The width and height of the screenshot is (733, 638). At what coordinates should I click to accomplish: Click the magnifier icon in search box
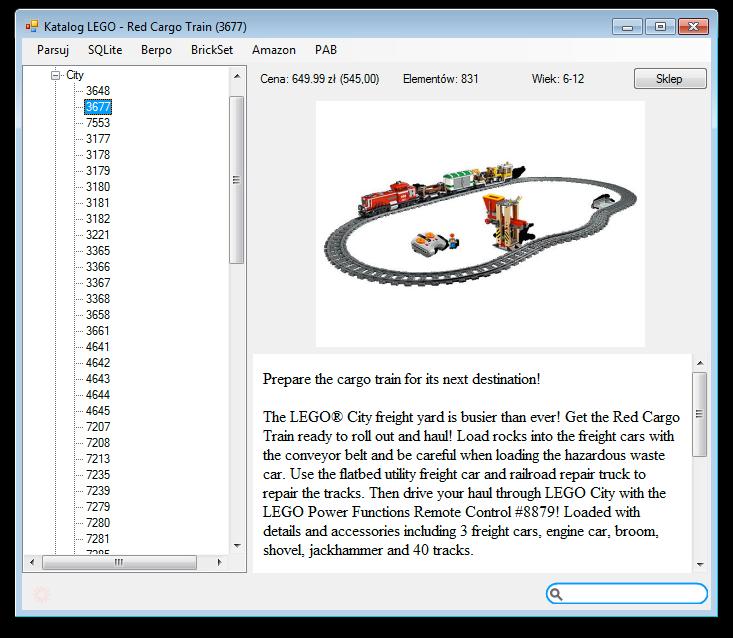coord(556,594)
